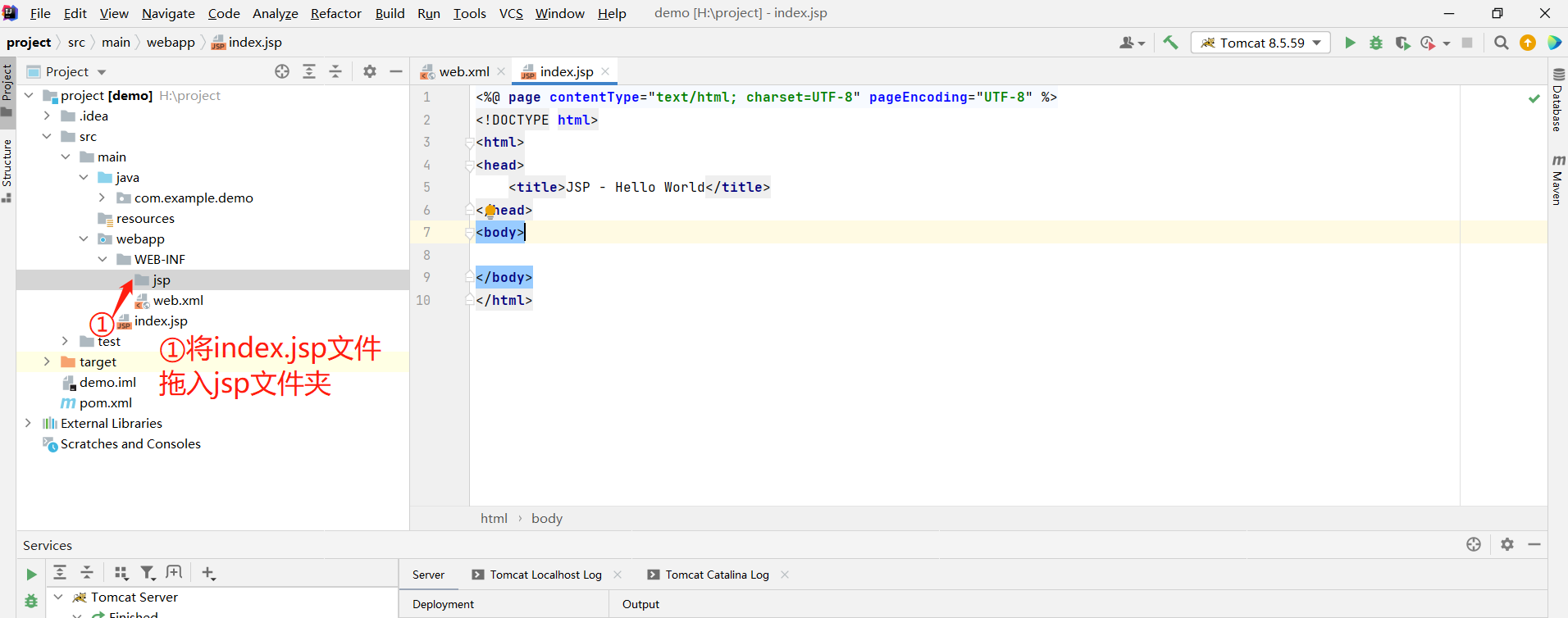
Task: Collapse all in Services toolbar
Action: [87, 572]
